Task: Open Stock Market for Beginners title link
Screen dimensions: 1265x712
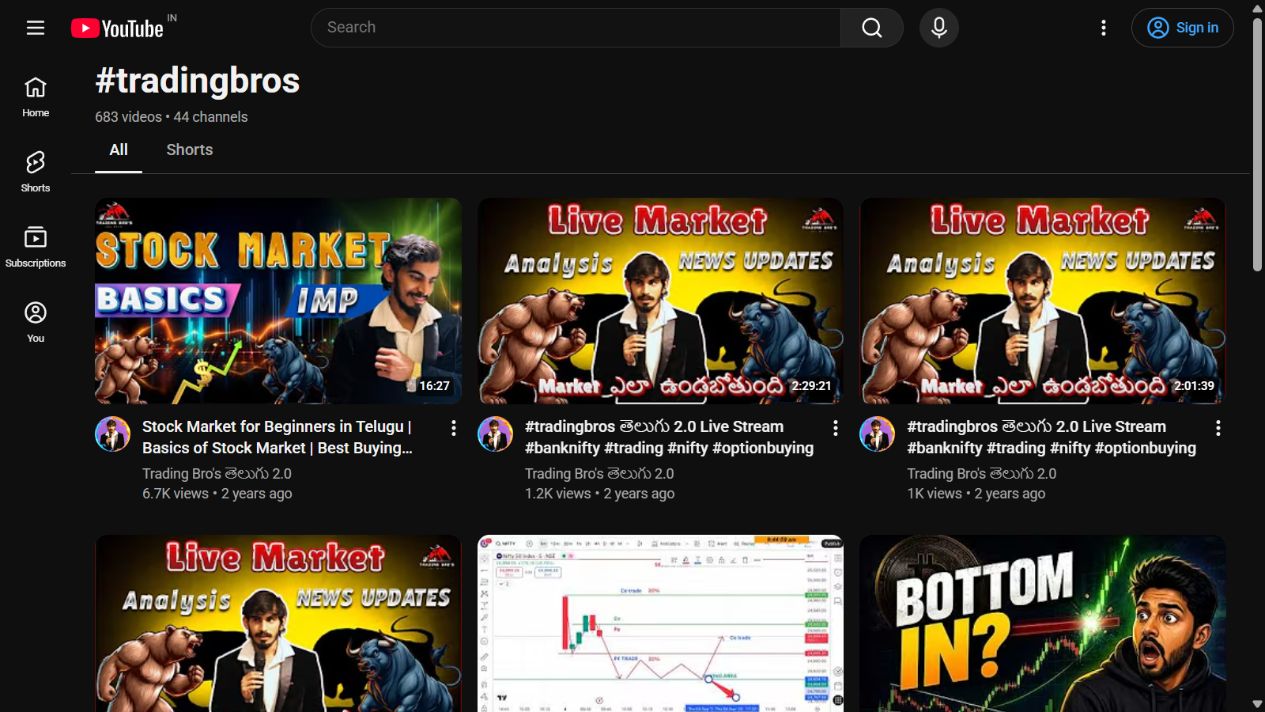Action: point(277,437)
